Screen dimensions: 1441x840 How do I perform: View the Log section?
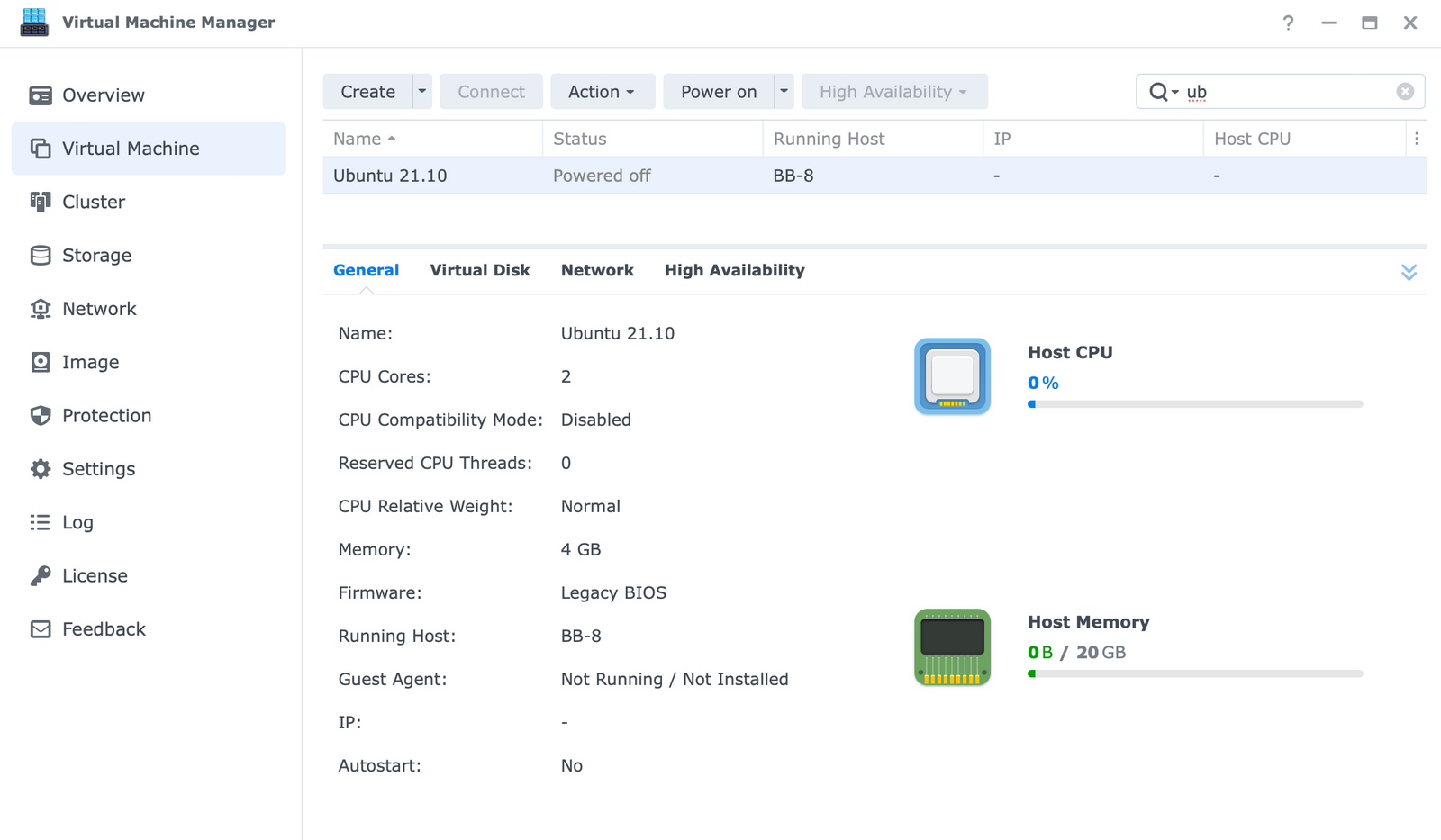(x=77, y=522)
